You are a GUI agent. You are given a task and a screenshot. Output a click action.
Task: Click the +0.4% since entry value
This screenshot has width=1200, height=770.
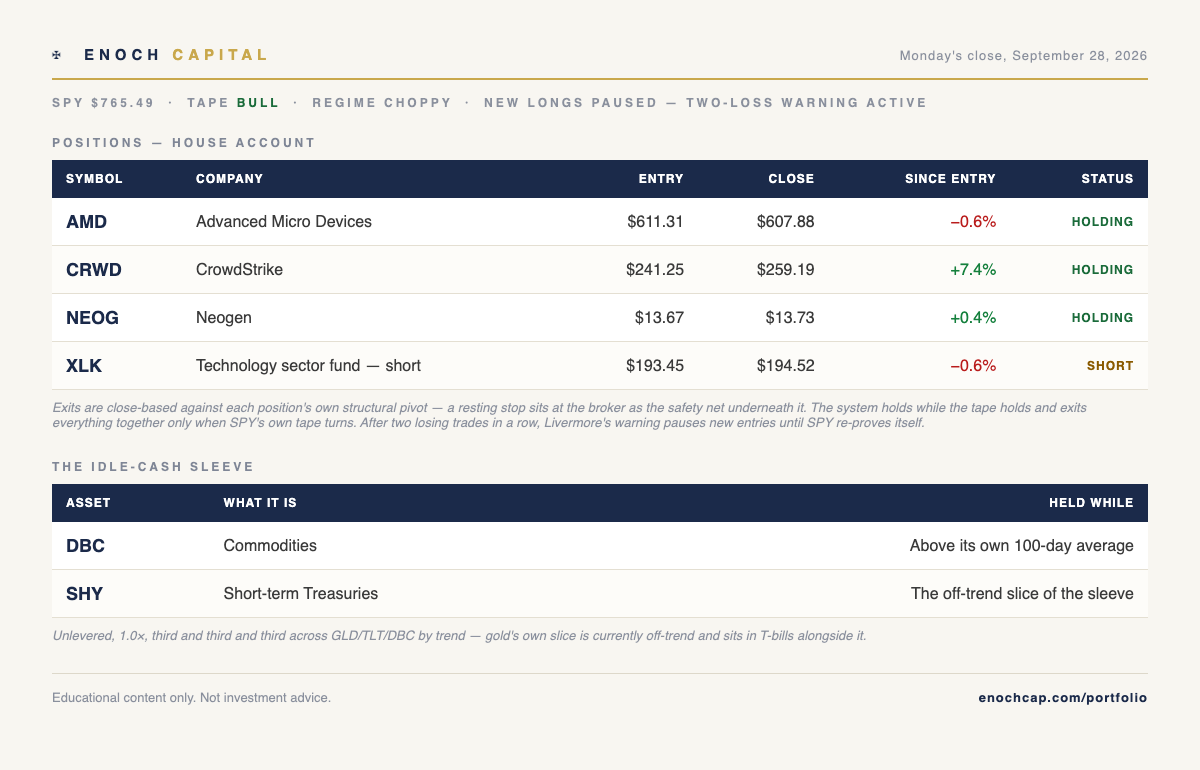click(972, 318)
